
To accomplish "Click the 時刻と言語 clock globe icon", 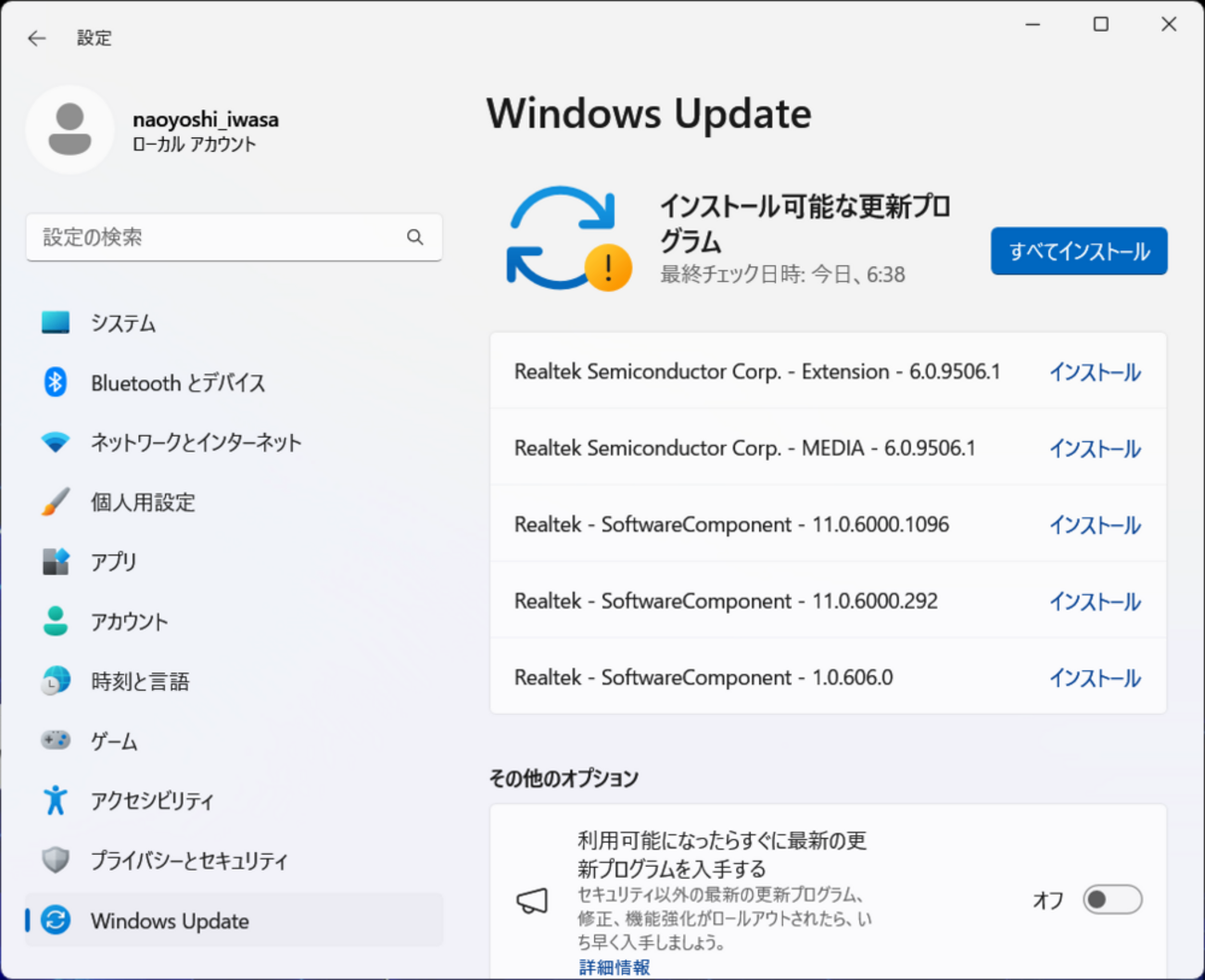I will 56,681.
